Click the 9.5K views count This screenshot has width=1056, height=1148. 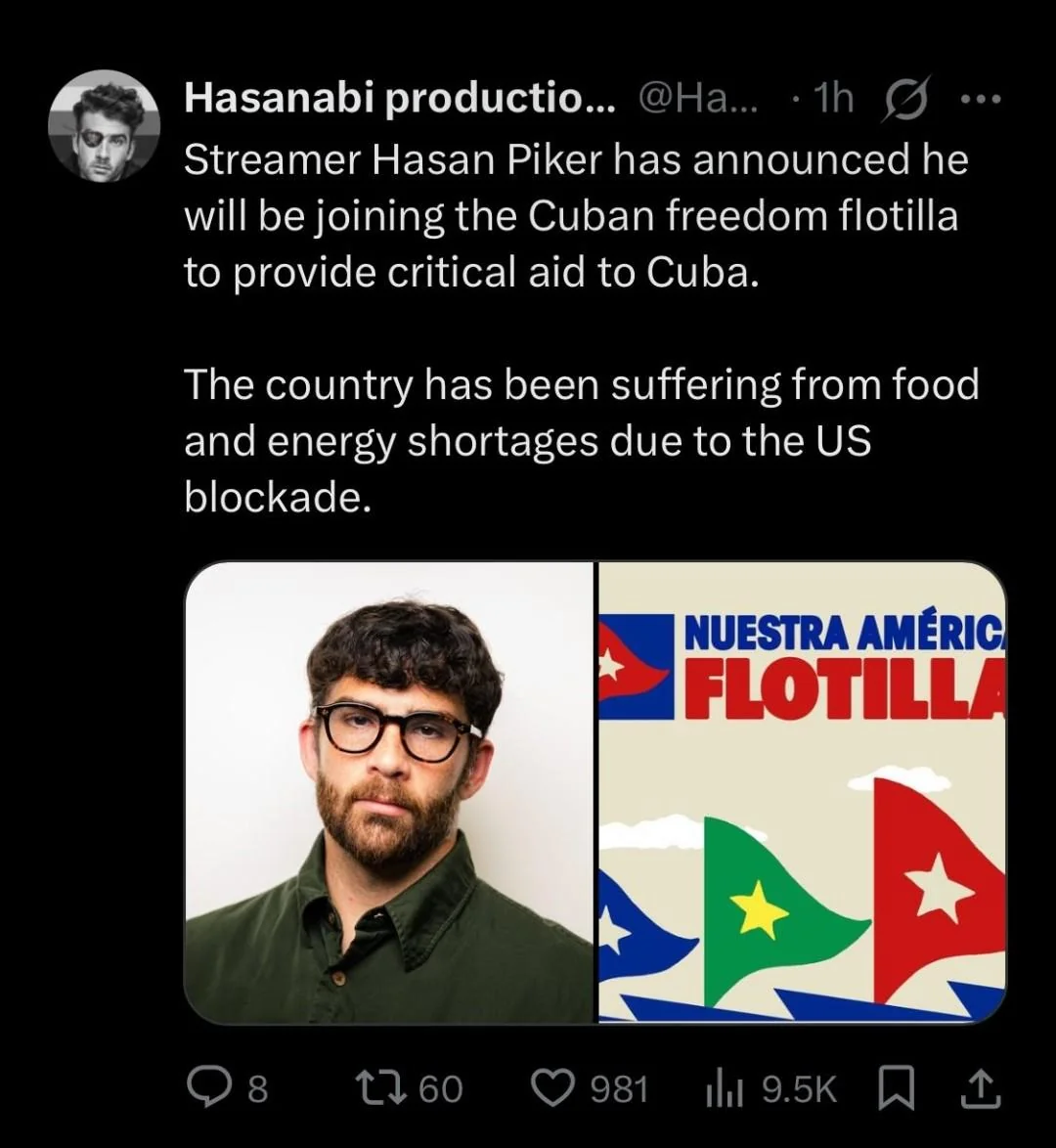pos(799,1088)
